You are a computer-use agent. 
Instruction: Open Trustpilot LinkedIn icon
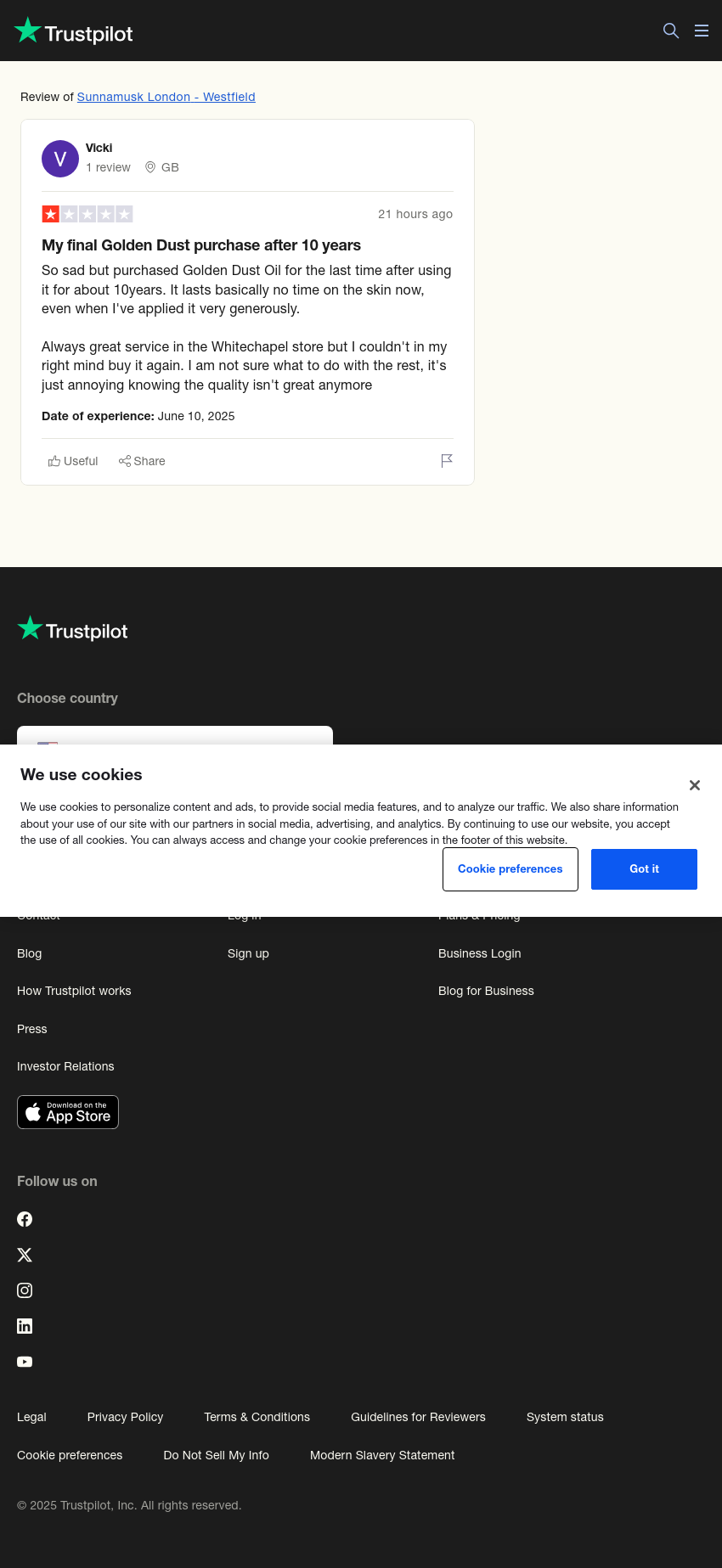pyautogui.click(x=25, y=1326)
